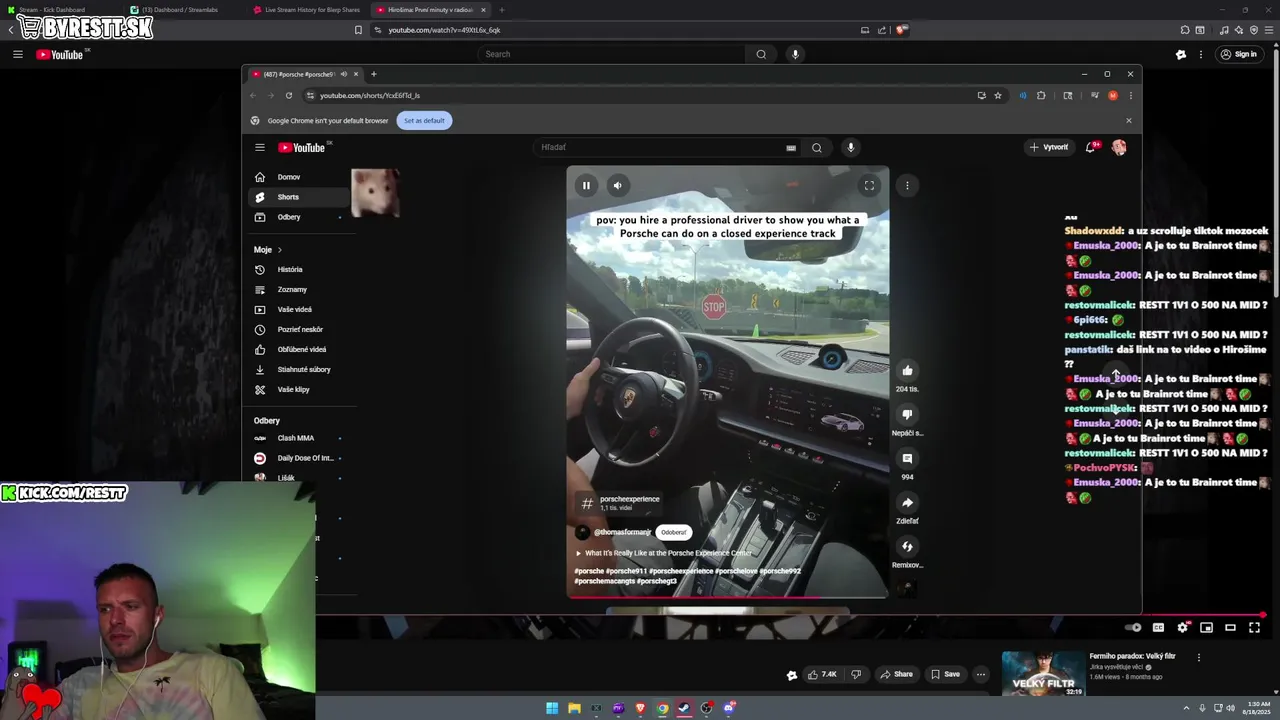Click Sign in on outer YouTube

pos(1238,54)
